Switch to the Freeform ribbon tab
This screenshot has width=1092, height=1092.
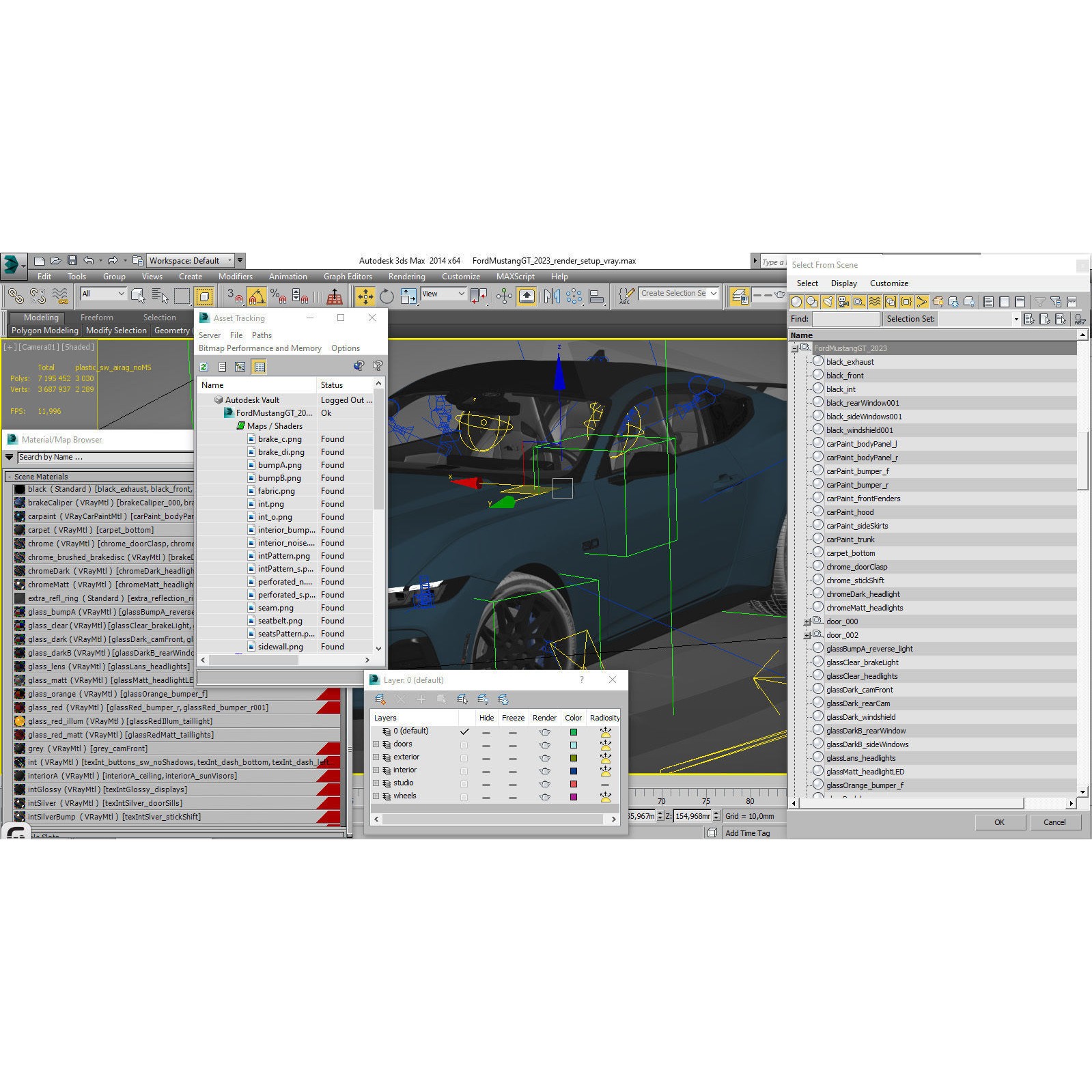(x=97, y=318)
